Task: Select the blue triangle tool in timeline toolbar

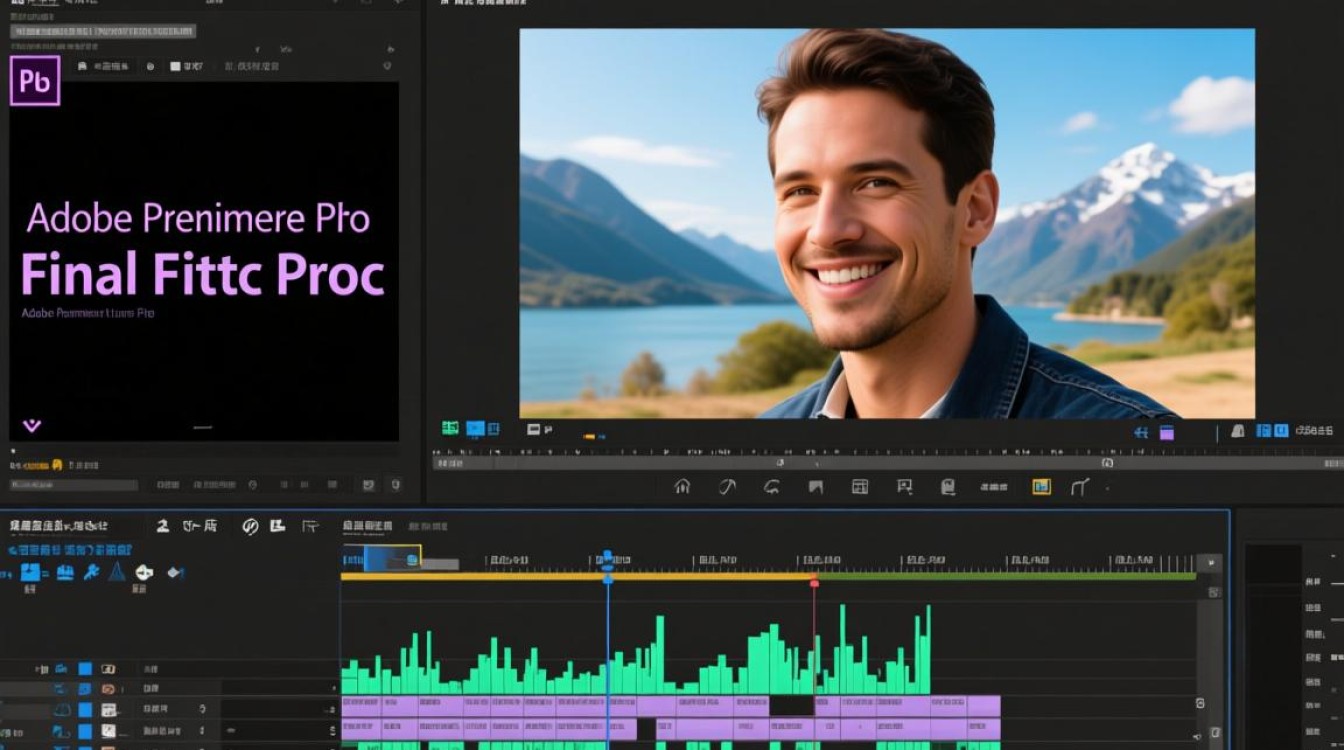Action: pos(117,572)
